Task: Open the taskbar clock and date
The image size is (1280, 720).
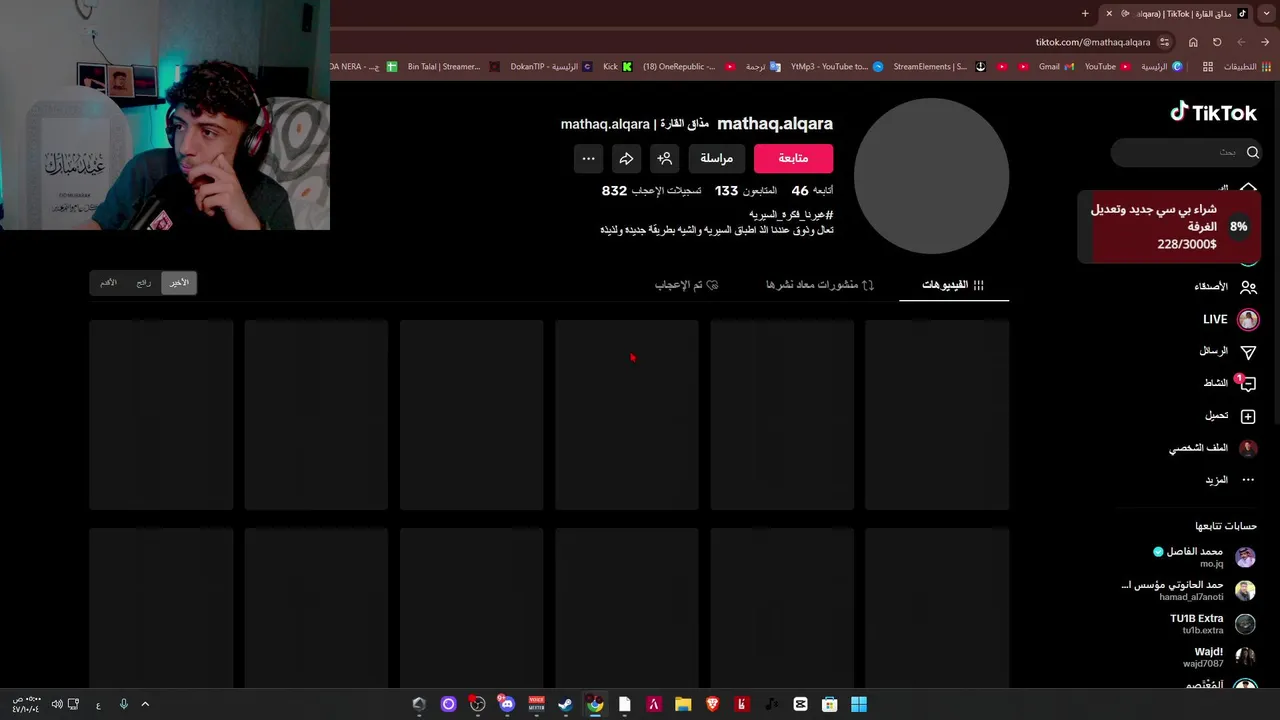Action: pos(26,704)
